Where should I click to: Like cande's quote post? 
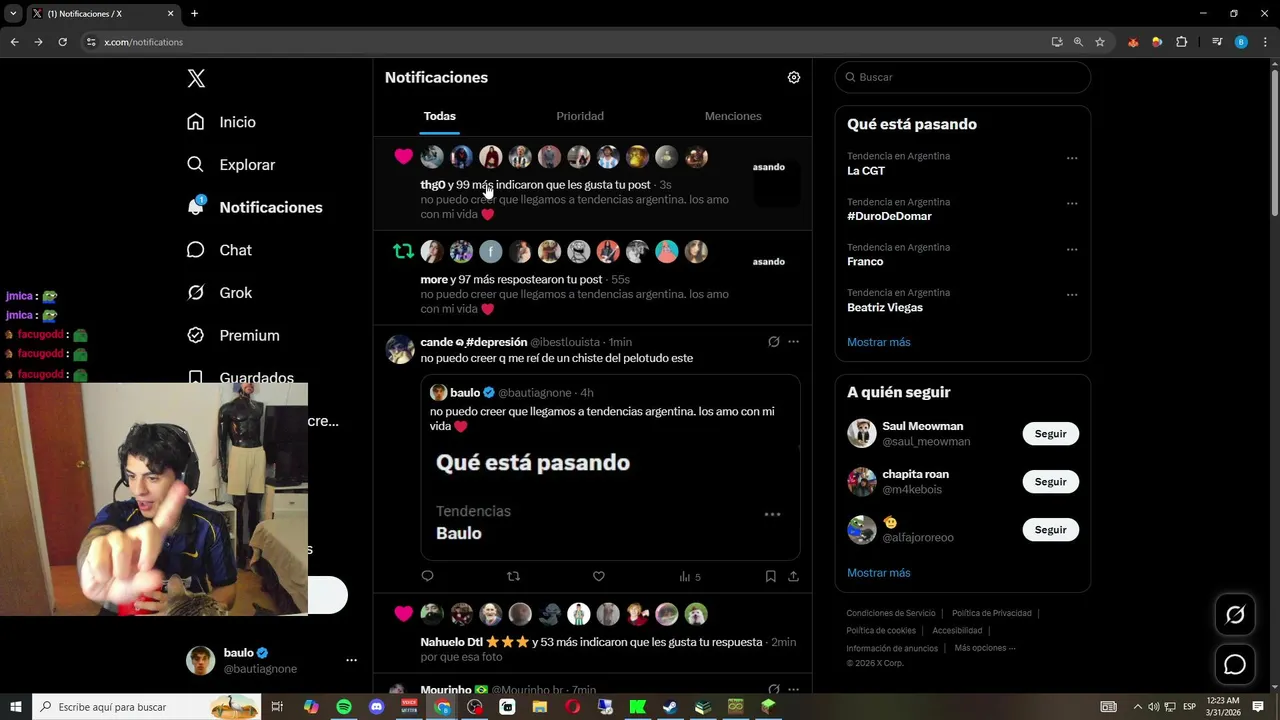coord(599,576)
